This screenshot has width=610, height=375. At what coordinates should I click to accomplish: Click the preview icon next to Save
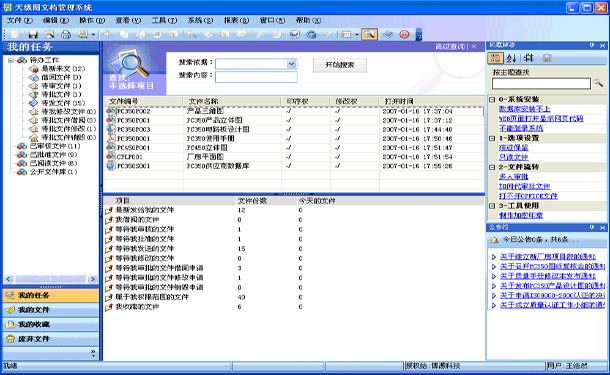pyautogui.click(x=49, y=35)
